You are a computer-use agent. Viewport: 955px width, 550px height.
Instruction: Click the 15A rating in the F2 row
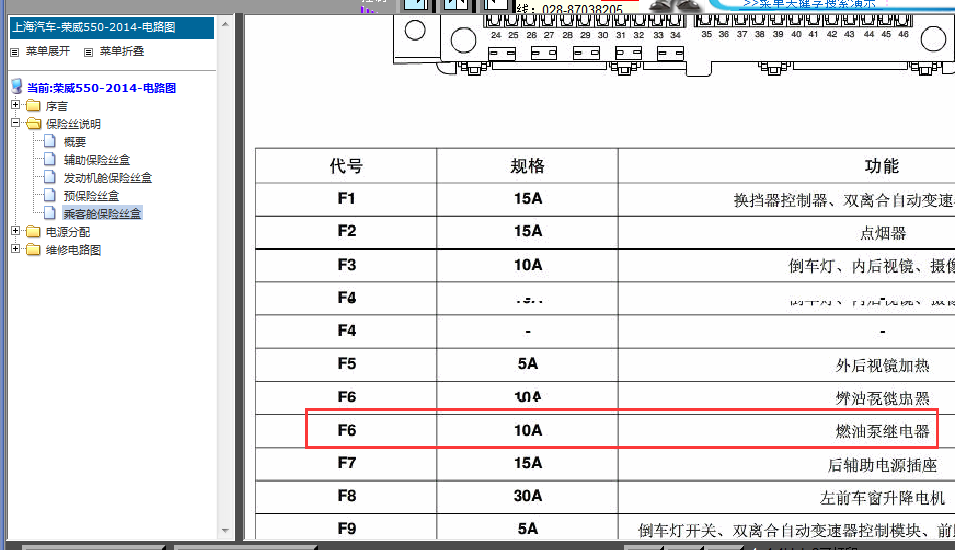coord(527,231)
